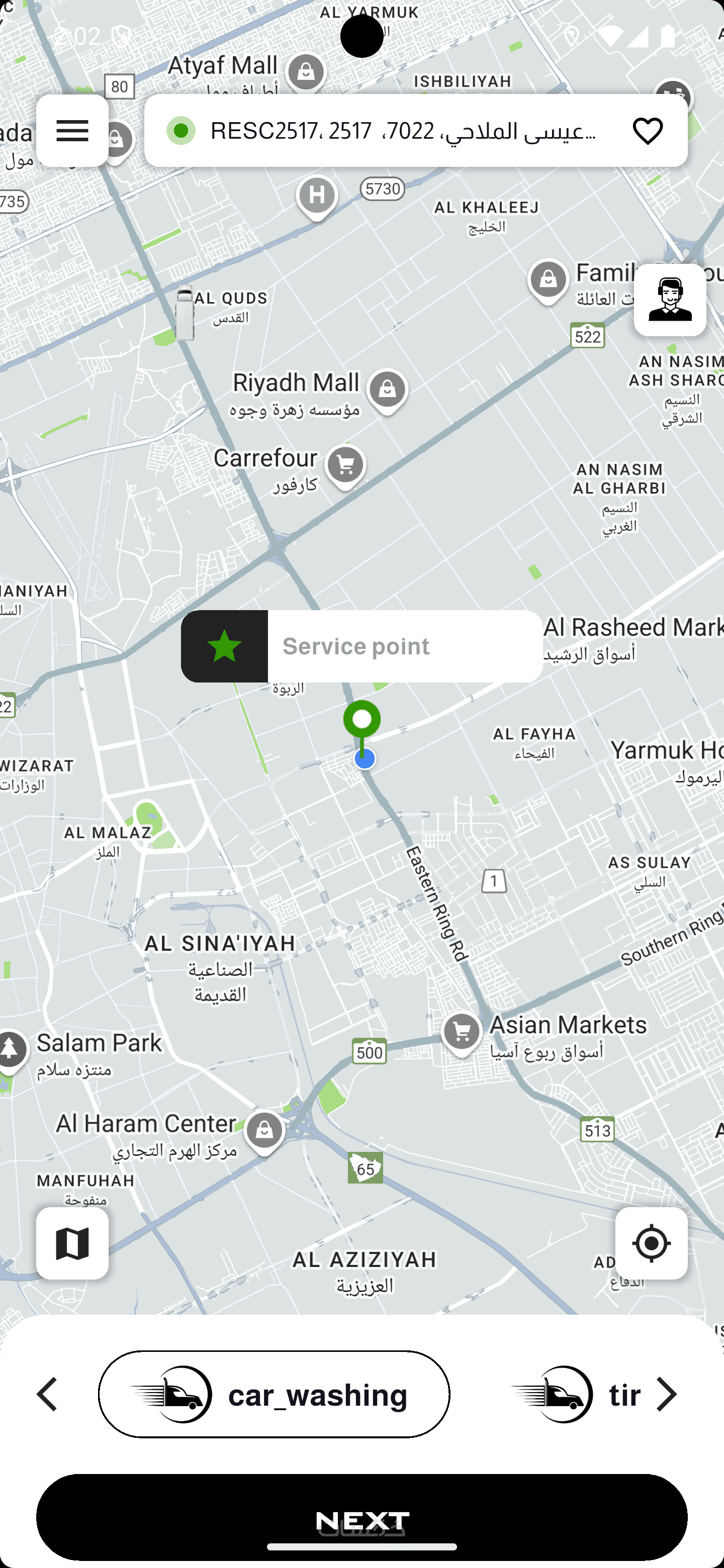
Task: Tap the Asian Markets cart marker
Action: [x=462, y=1034]
